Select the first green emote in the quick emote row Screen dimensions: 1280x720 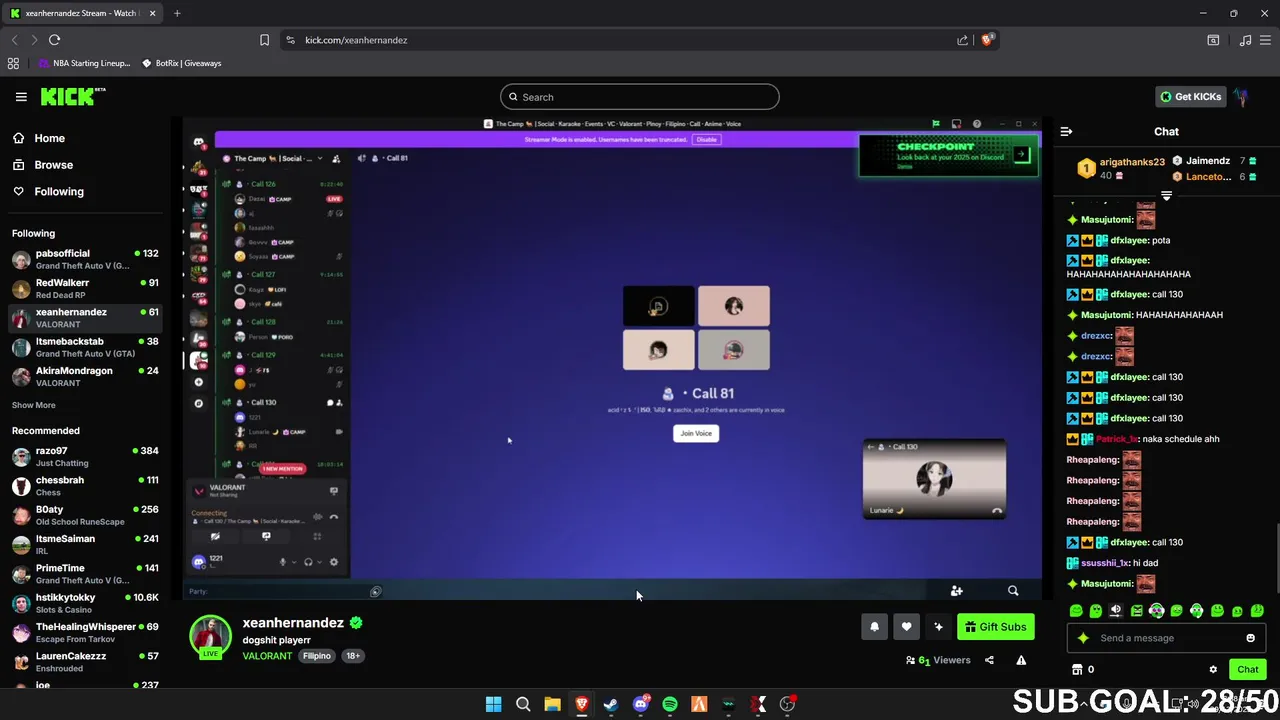click(x=1076, y=611)
